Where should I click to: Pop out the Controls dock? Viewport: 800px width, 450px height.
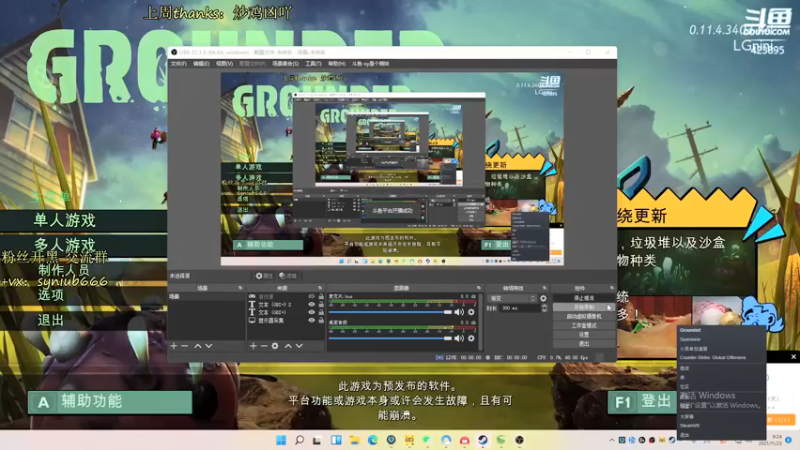pos(612,288)
